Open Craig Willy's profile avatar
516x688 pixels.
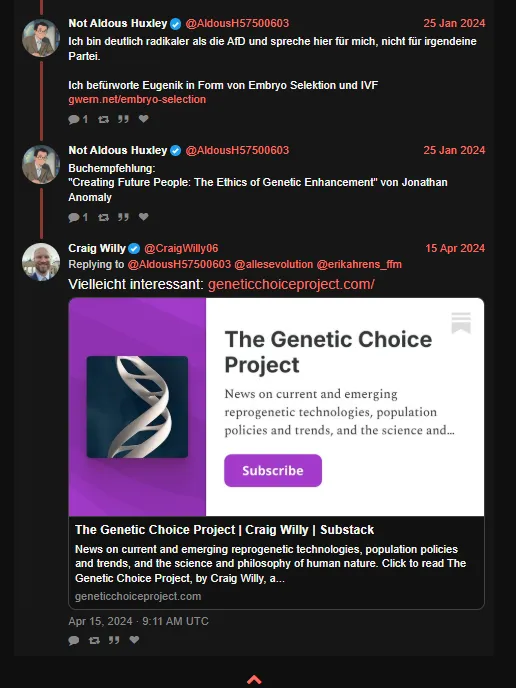pos(41,262)
